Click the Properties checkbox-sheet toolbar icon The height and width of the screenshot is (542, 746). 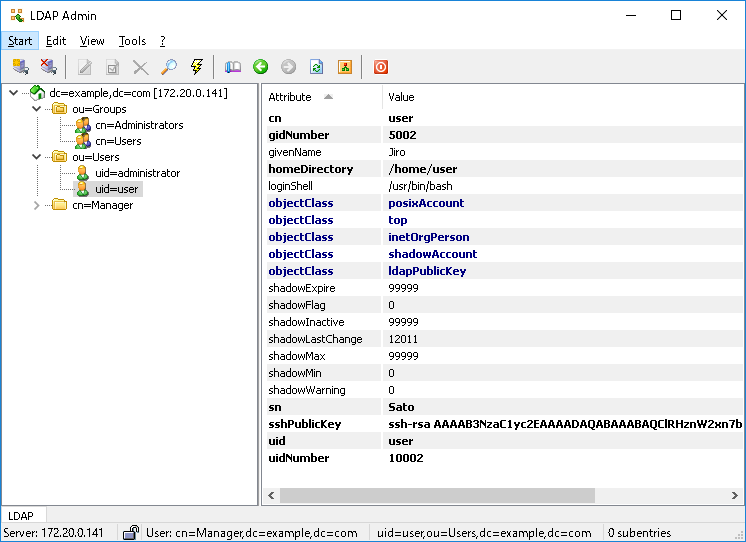113,67
